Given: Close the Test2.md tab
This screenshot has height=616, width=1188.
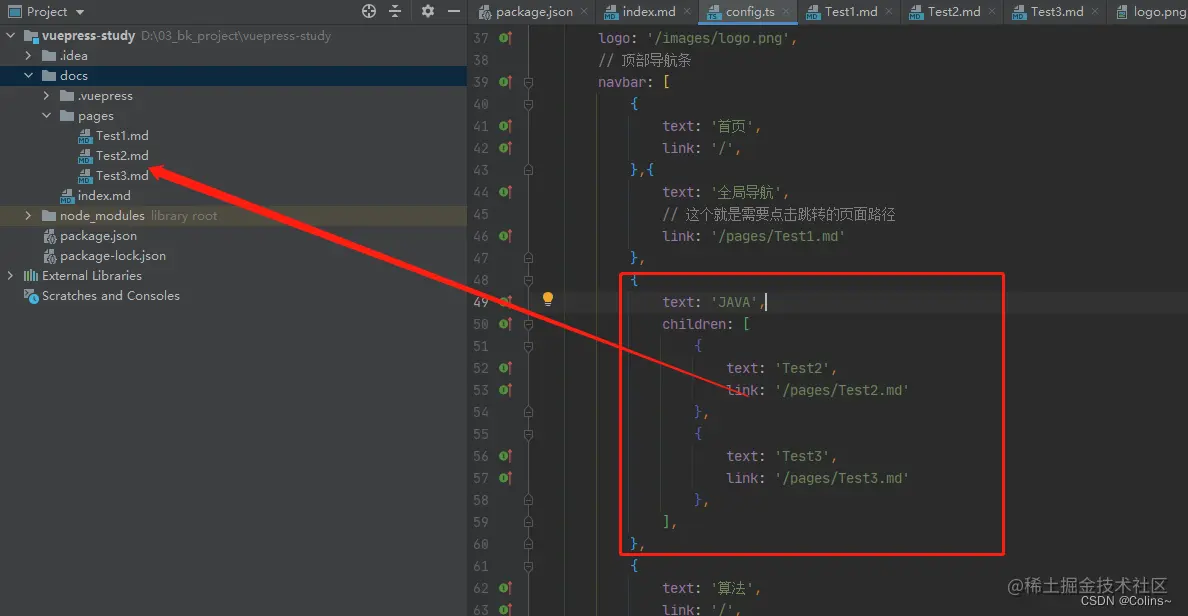Looking at the screenshot, I should click(993, 11).
